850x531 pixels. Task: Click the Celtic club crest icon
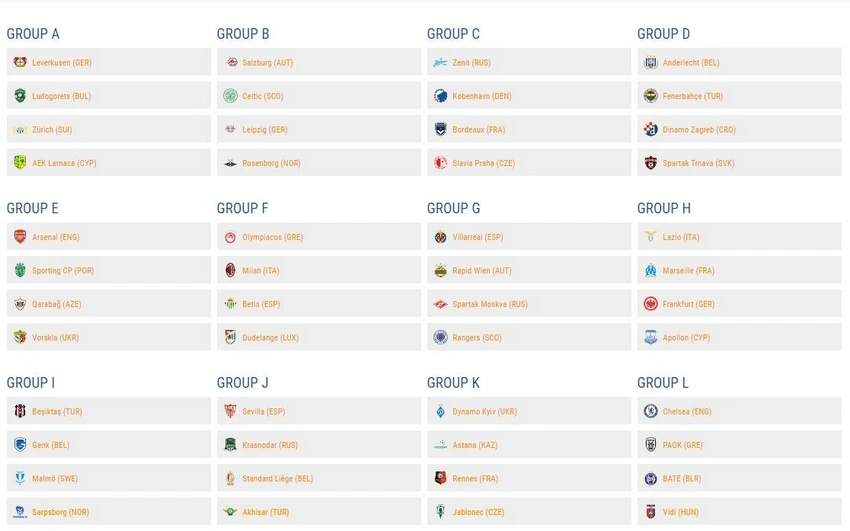point(230,96)
